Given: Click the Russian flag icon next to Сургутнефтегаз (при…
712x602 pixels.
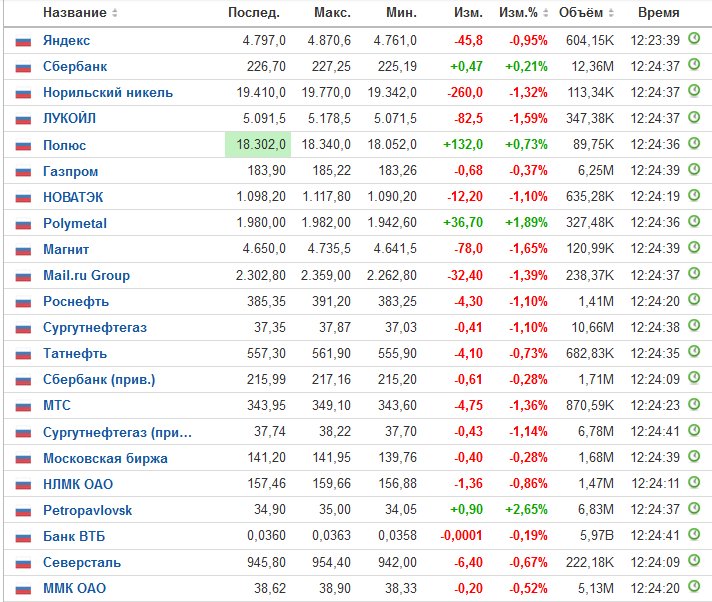Looking at the screenshot, I should [x=23, y=433].
